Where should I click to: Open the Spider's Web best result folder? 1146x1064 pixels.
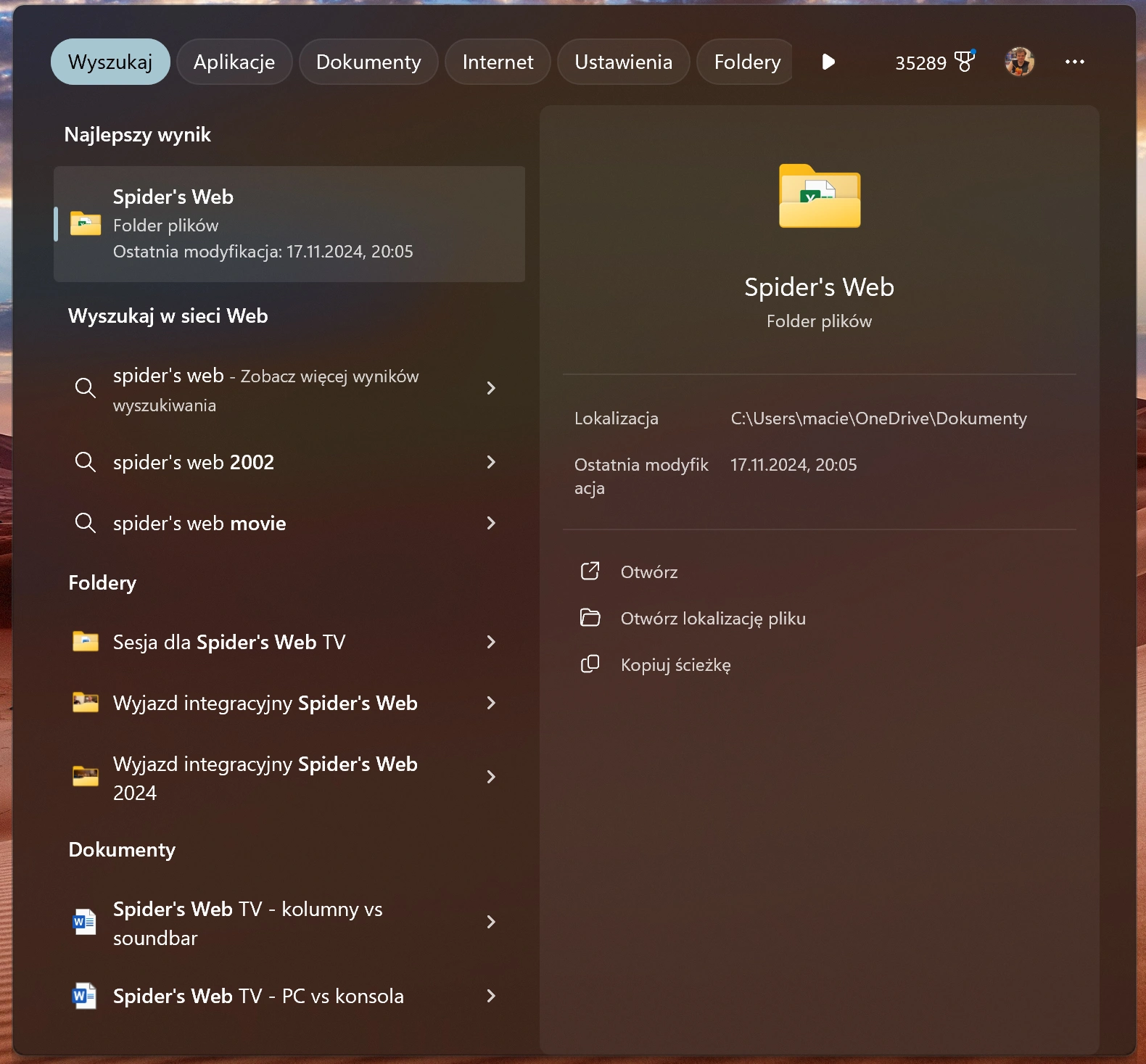click(289, 224)
